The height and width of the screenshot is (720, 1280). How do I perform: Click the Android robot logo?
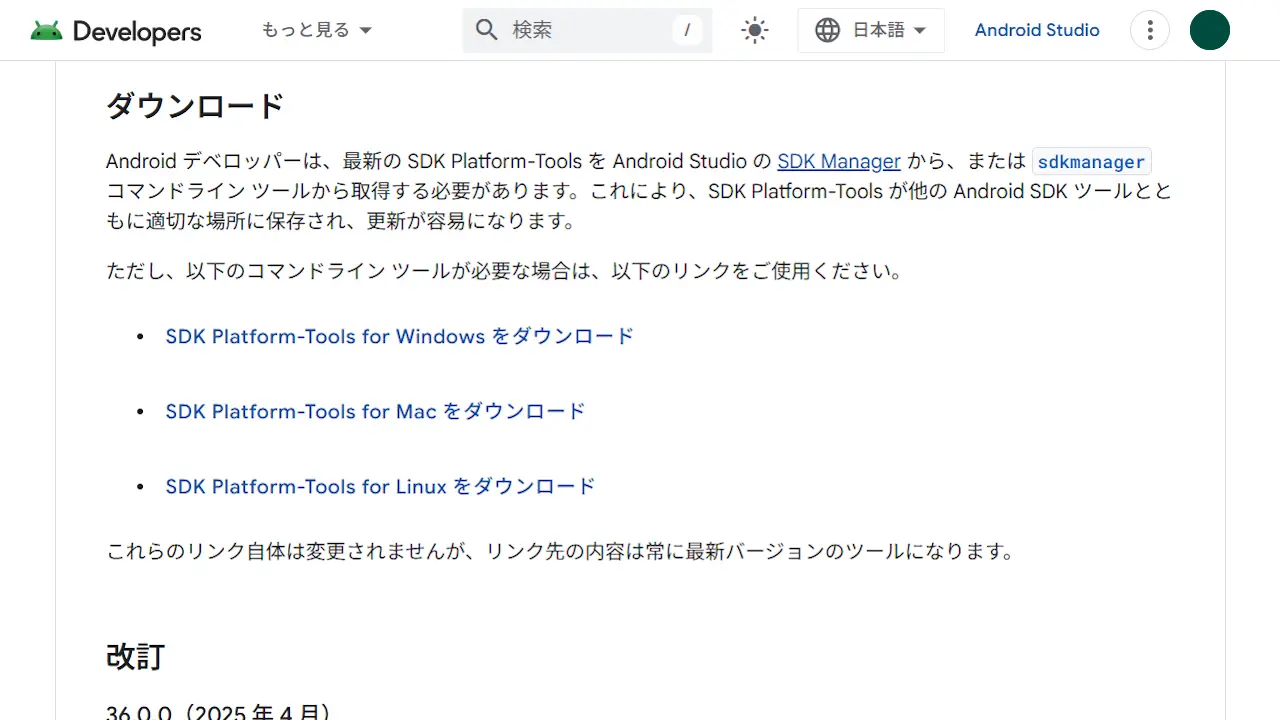click(46, 31)
